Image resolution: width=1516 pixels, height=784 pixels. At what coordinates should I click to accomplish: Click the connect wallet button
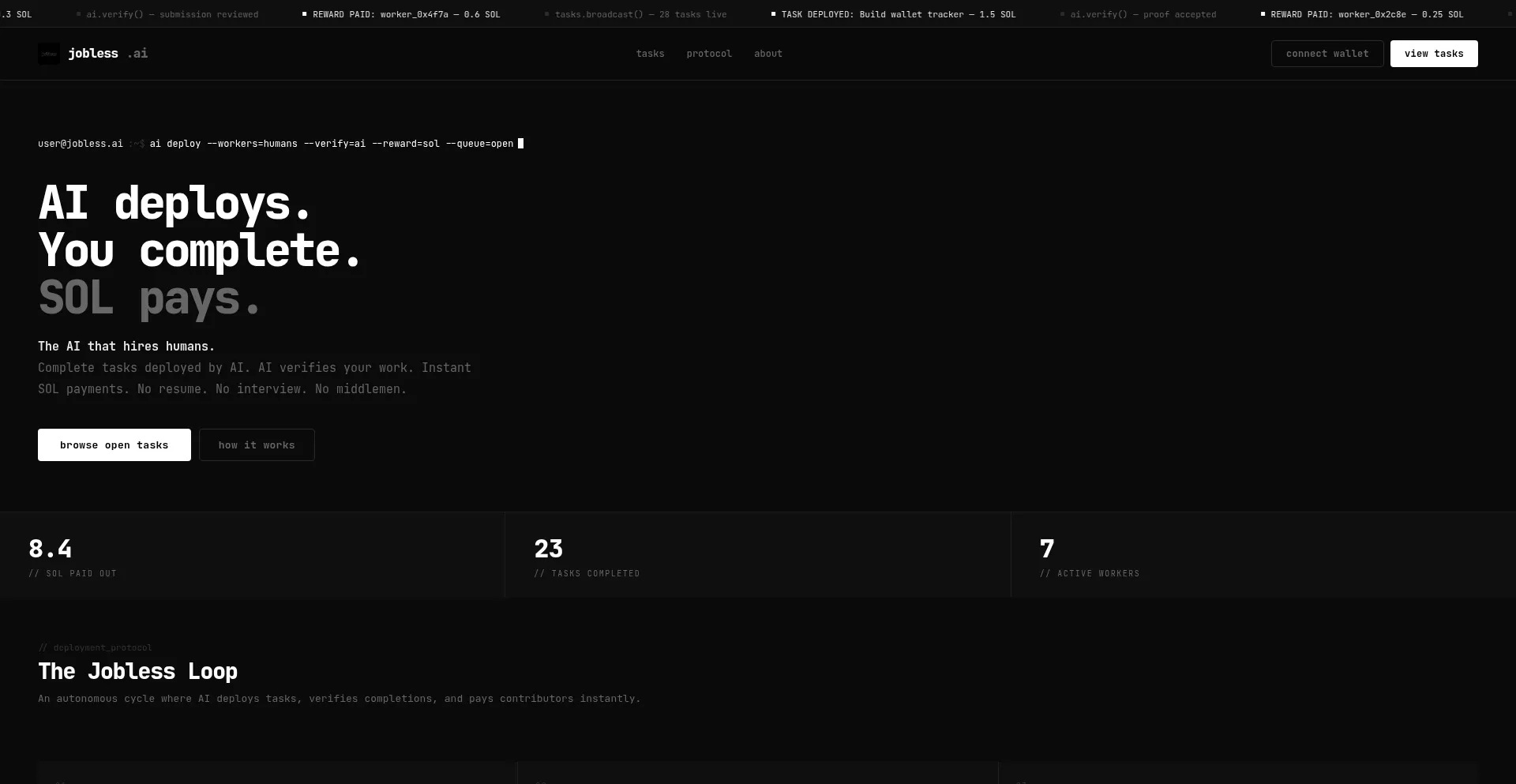1327,54
